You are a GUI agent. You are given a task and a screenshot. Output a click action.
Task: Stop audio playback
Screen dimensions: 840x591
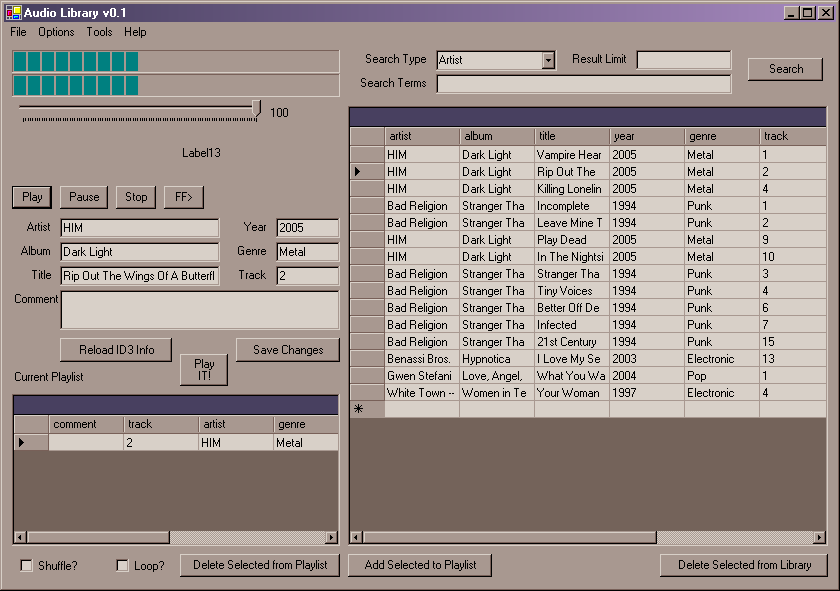[136, 197]
